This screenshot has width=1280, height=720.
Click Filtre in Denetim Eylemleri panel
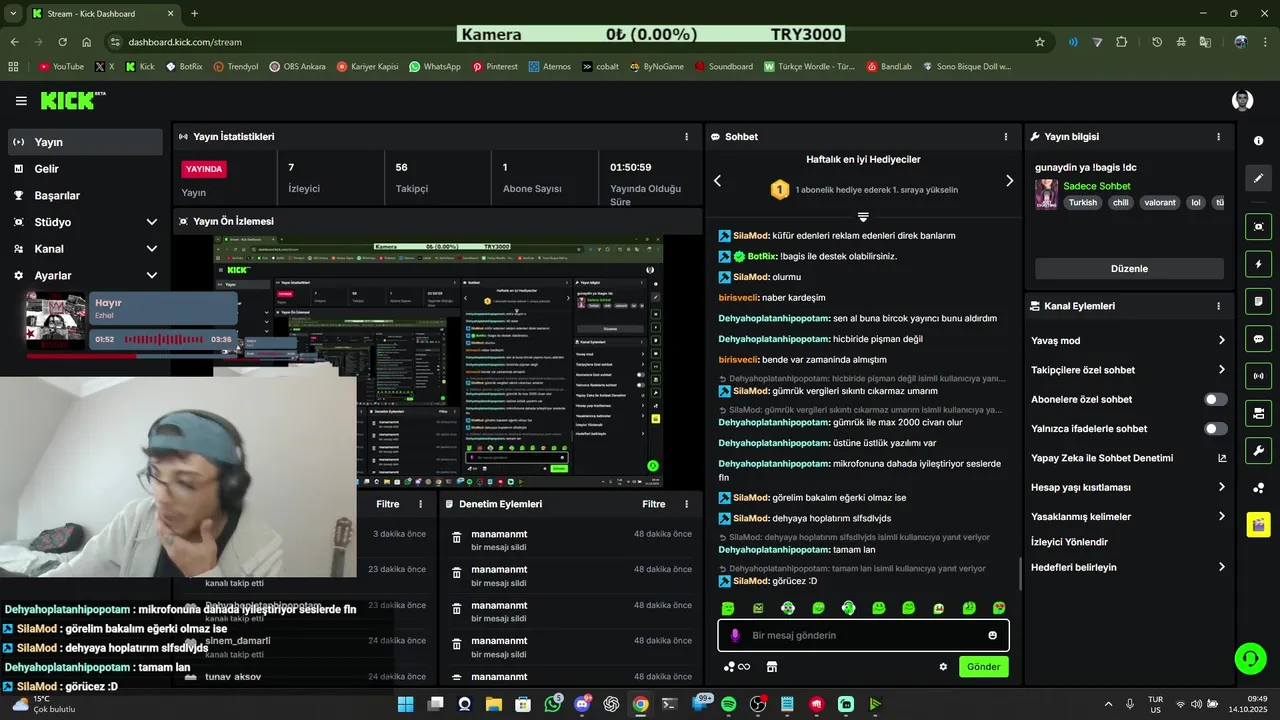(x=654, y=504)
